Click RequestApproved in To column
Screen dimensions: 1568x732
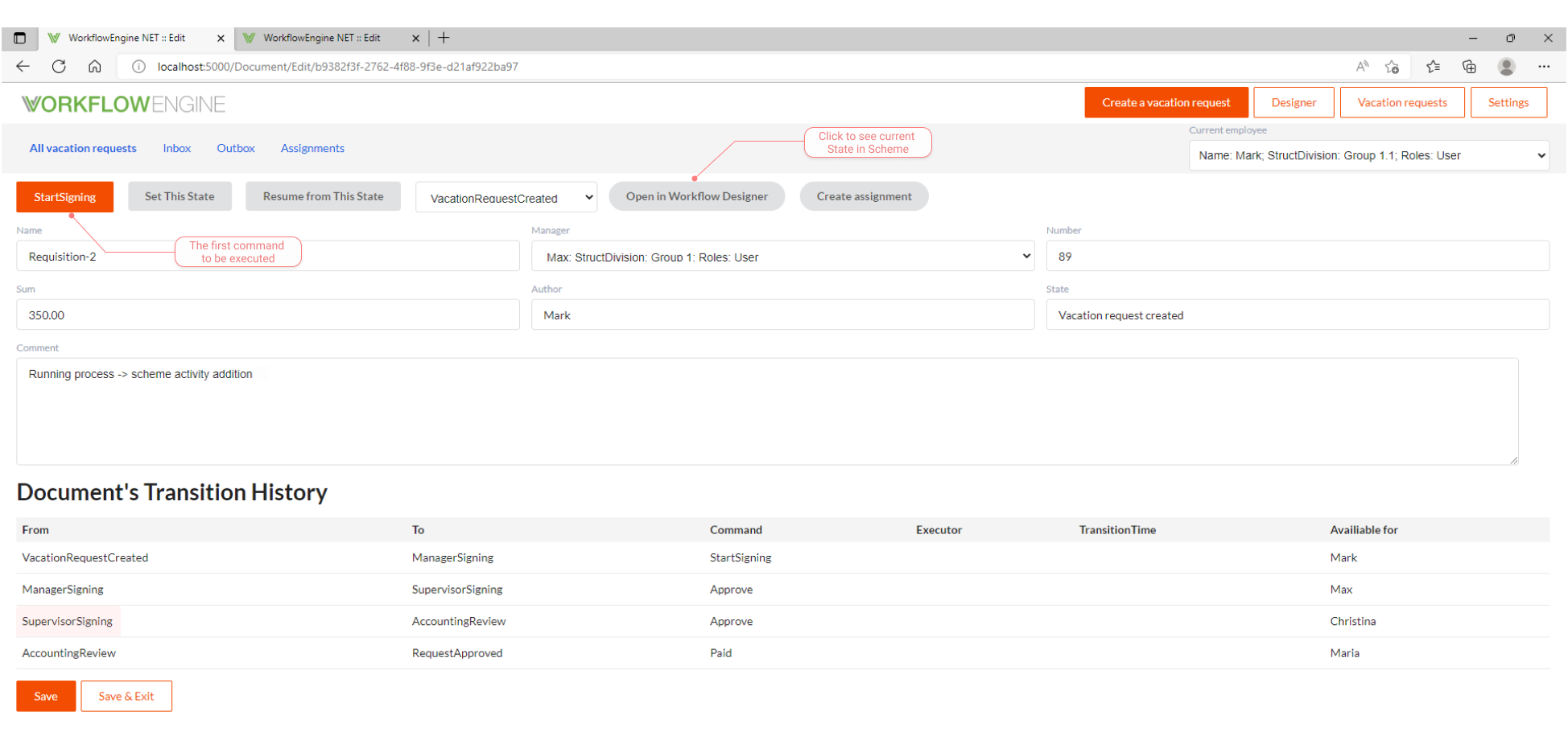click(457, 653)
